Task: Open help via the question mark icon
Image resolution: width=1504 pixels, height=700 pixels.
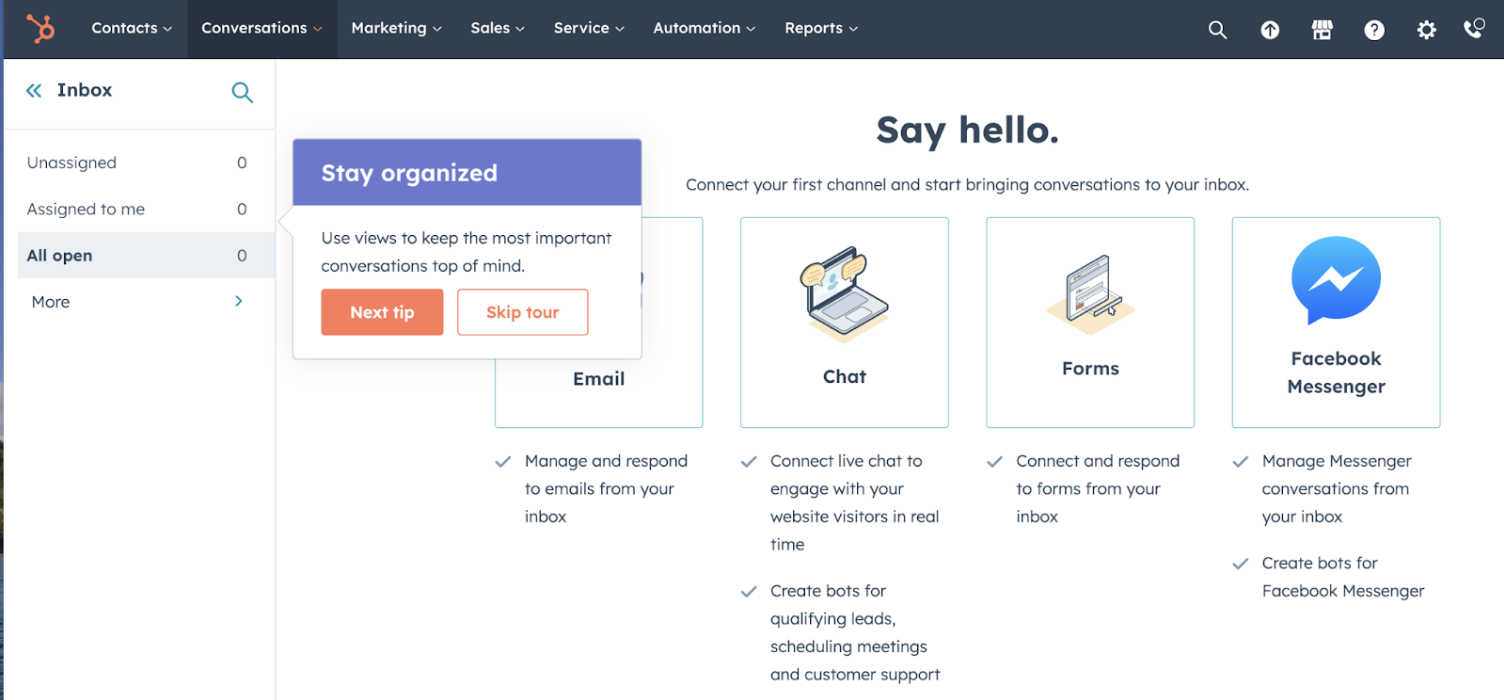Action: click(1374, 29)
